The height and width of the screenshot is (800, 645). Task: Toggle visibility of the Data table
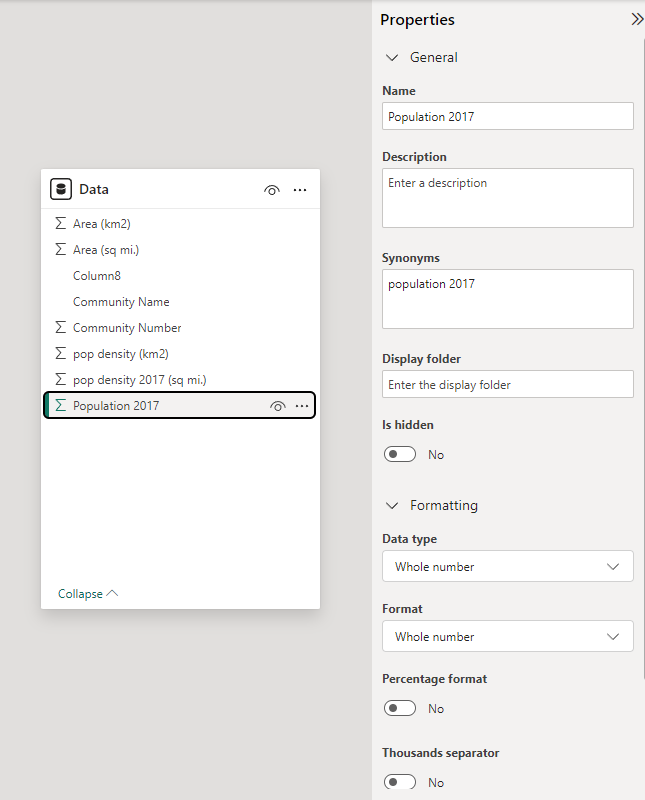pos(271,190)
